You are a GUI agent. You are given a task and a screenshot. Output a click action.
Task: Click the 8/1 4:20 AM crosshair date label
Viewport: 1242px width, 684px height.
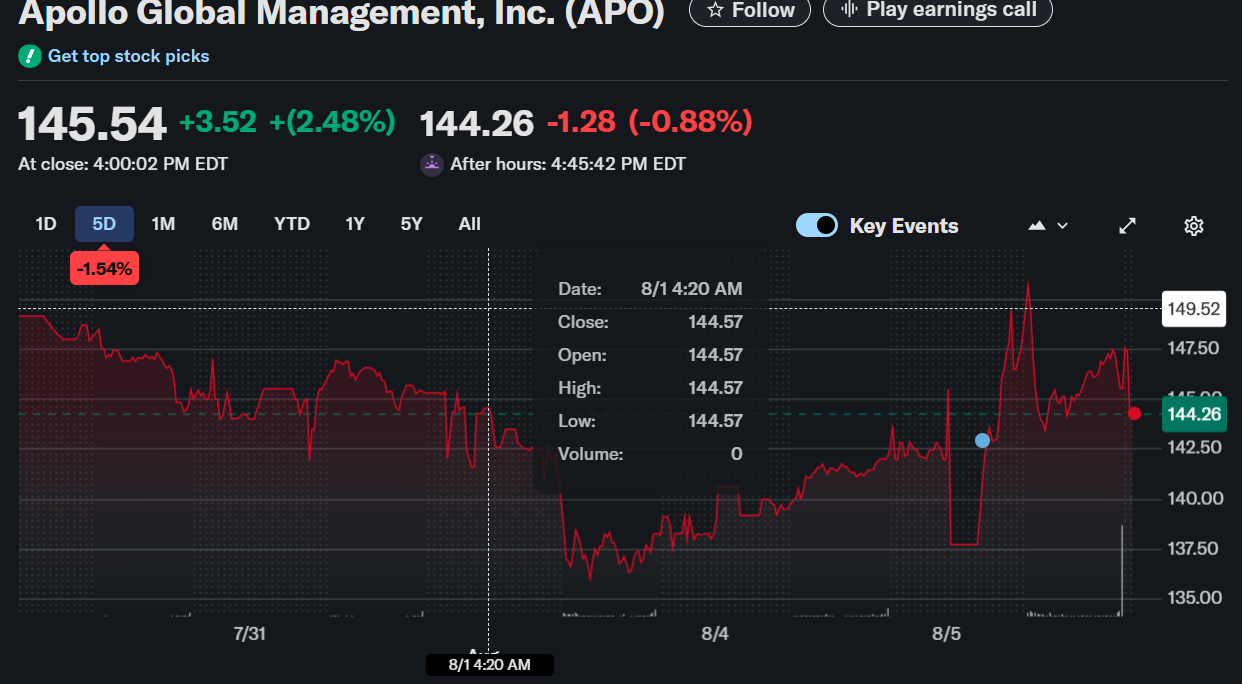(489, 665)
